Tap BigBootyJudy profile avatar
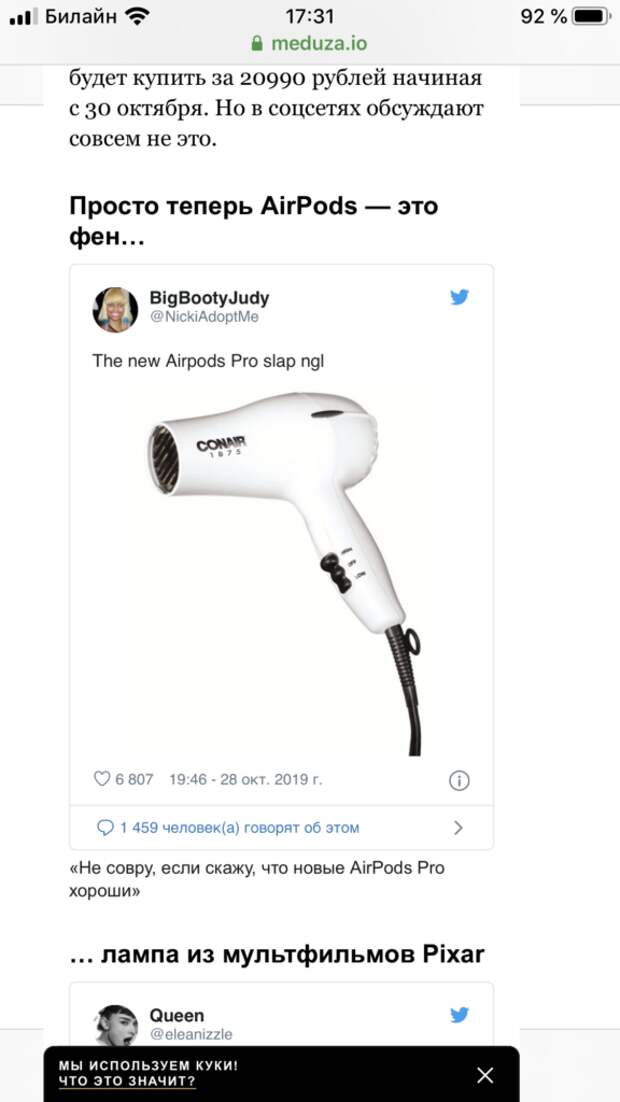This screenshot has width=620, height=1102. (115, 309)
